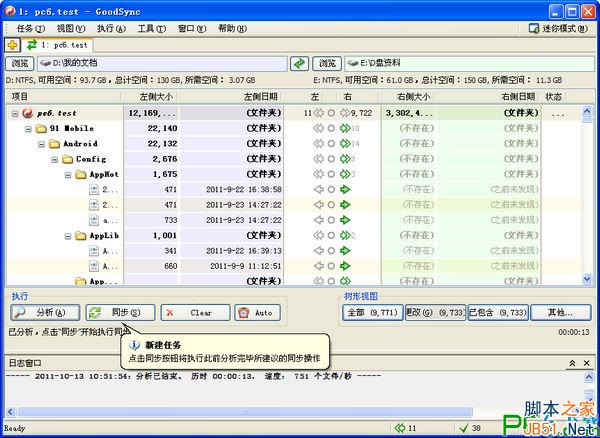The height and width of the screenshot is (438, 600).
Task: Collapse the AppLib folder
Action: [x=68, y=236]
